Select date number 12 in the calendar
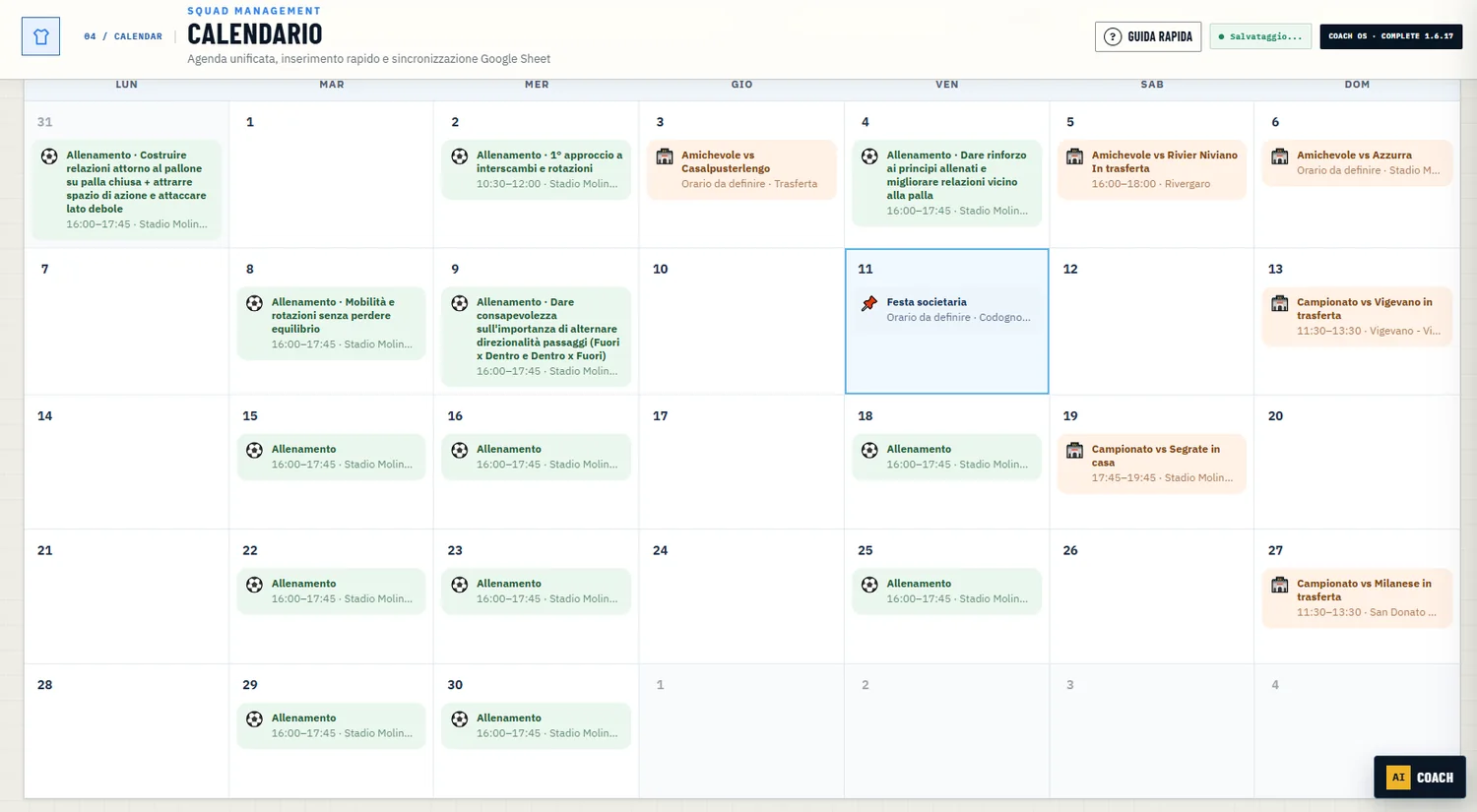 [1070, 269]
